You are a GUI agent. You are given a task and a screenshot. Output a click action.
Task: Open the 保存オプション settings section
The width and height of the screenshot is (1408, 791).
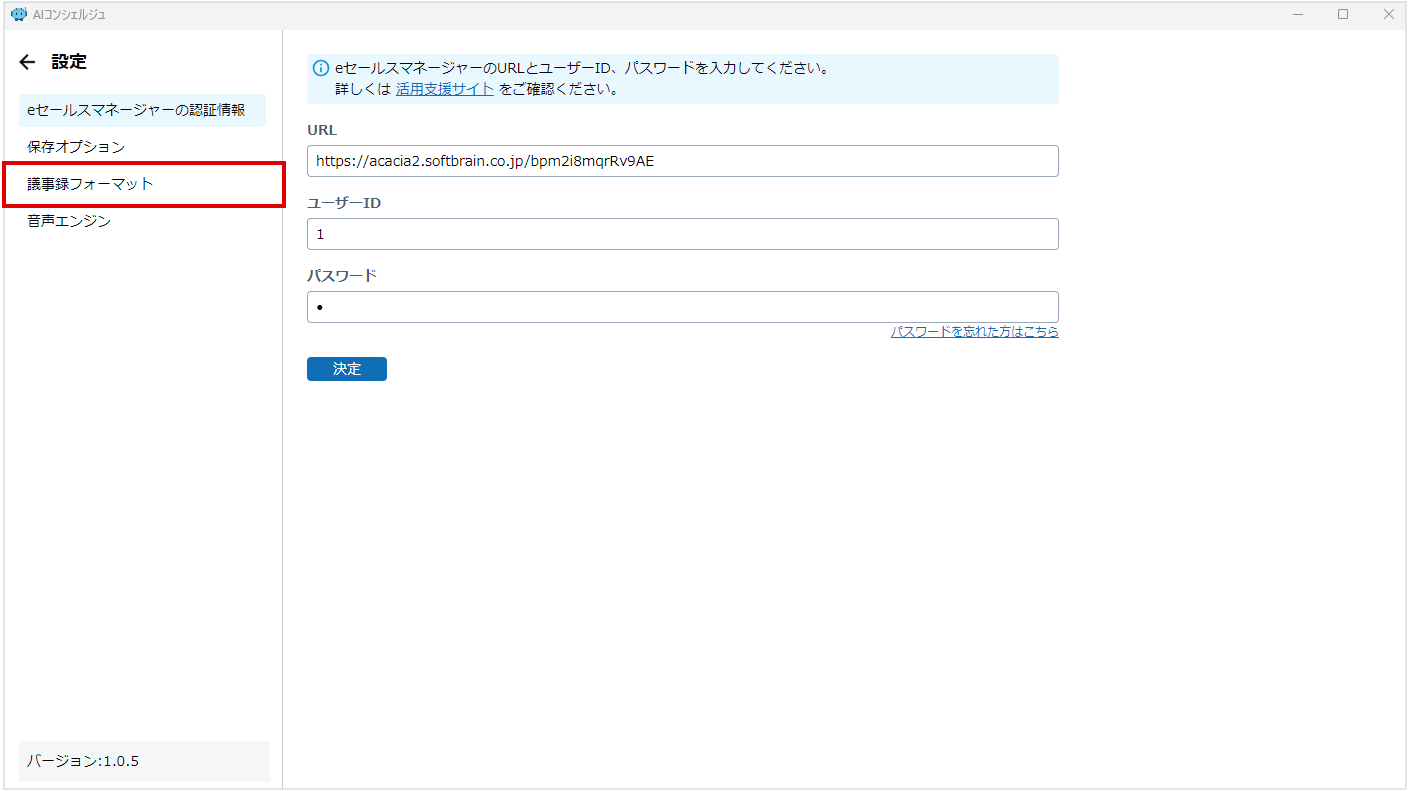point(76,147)
